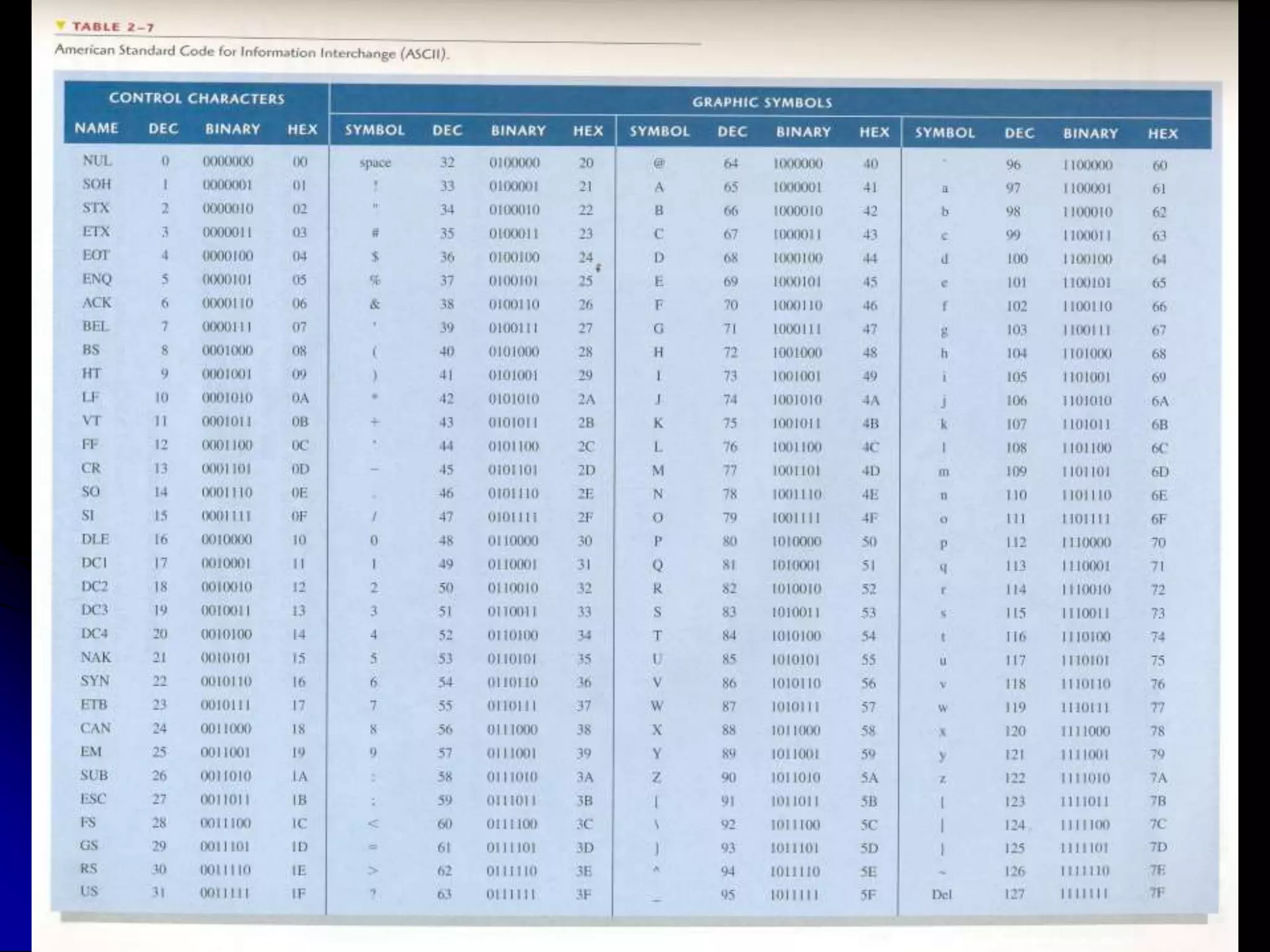Screen dimensions: 1270x952
Task: Click the binary value 0011111 for US
Action: click(224, 893)
